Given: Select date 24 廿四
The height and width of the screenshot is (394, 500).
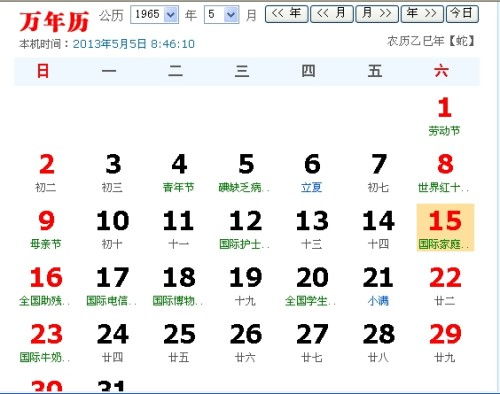Looking at the screenshot, I should [x=113, y=342].
